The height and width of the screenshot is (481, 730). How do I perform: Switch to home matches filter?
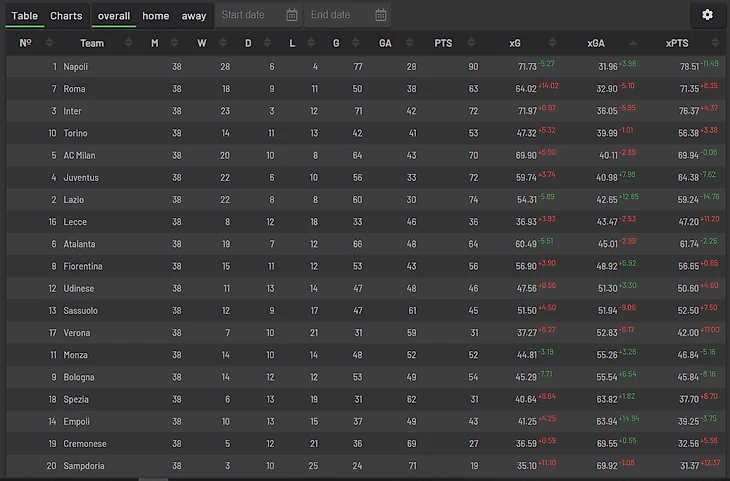[155, 16]
